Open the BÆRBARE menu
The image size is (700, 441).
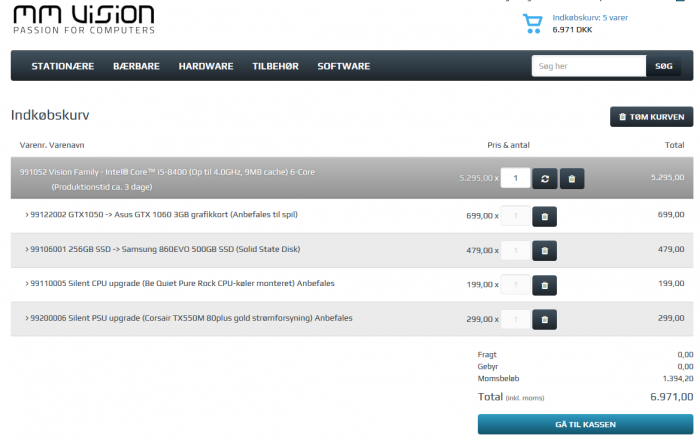pyautogui.click(x=136, y=66)
